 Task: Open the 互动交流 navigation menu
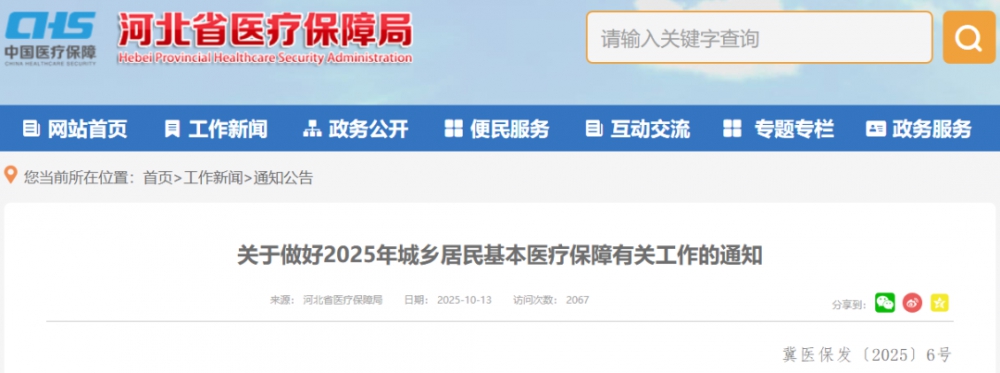click(x=638, y=129)
